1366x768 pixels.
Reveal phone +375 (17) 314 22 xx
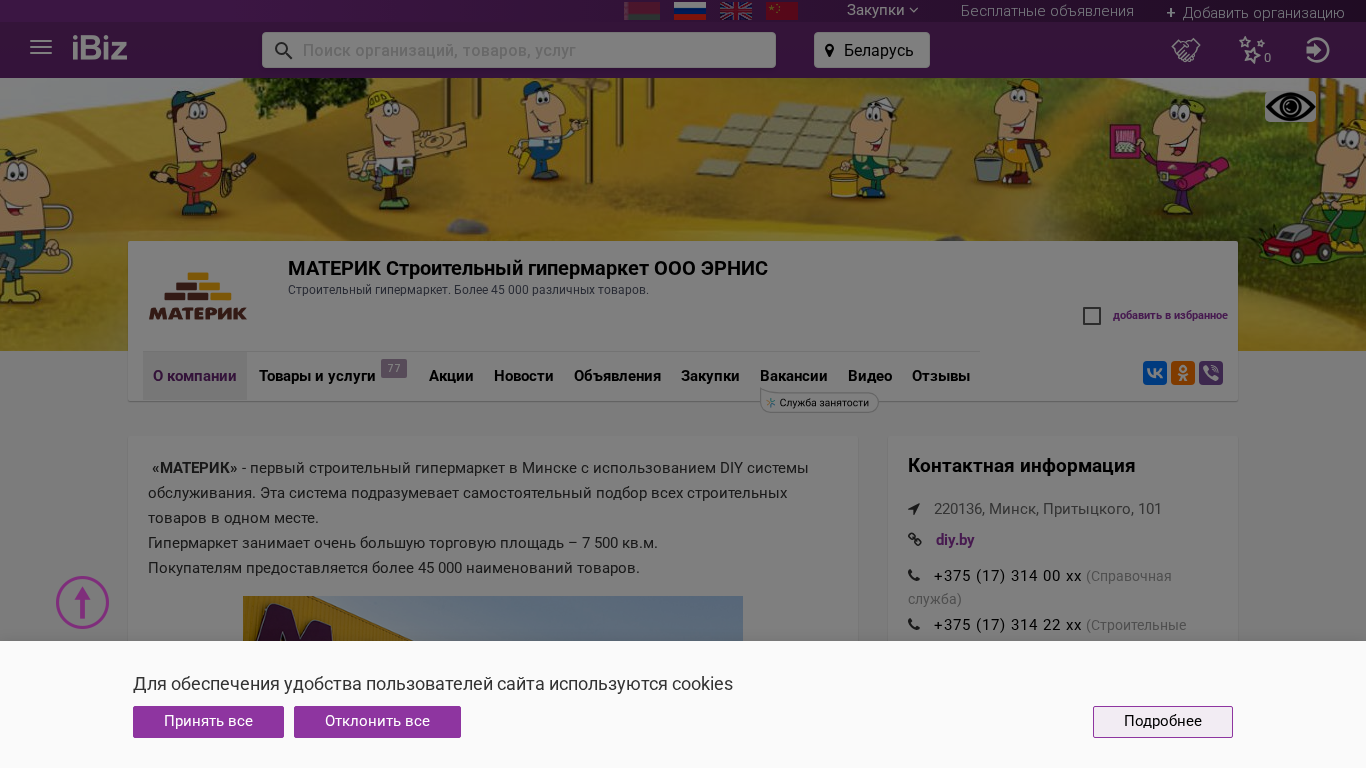1008,625
